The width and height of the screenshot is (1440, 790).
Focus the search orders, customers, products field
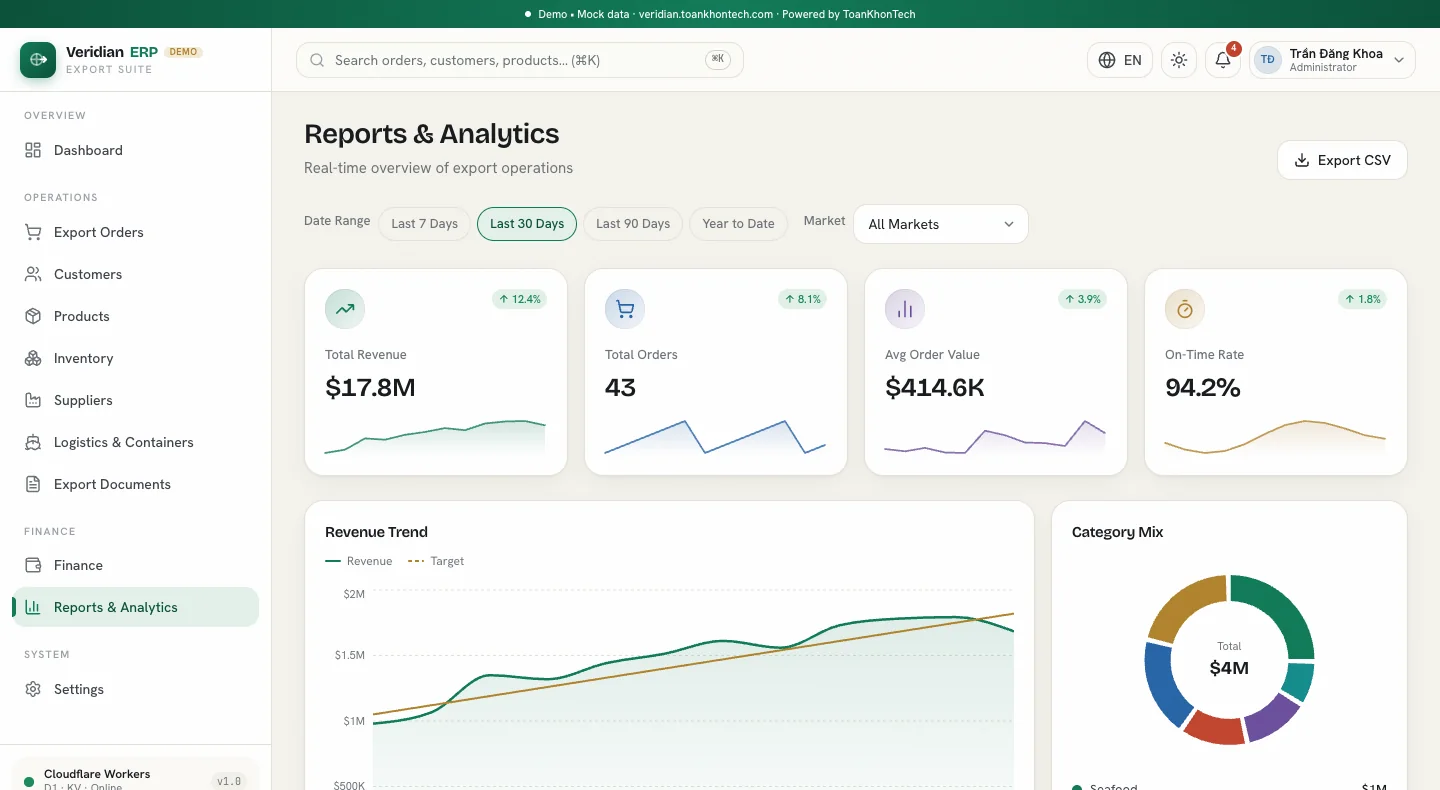tap(520, 60)
